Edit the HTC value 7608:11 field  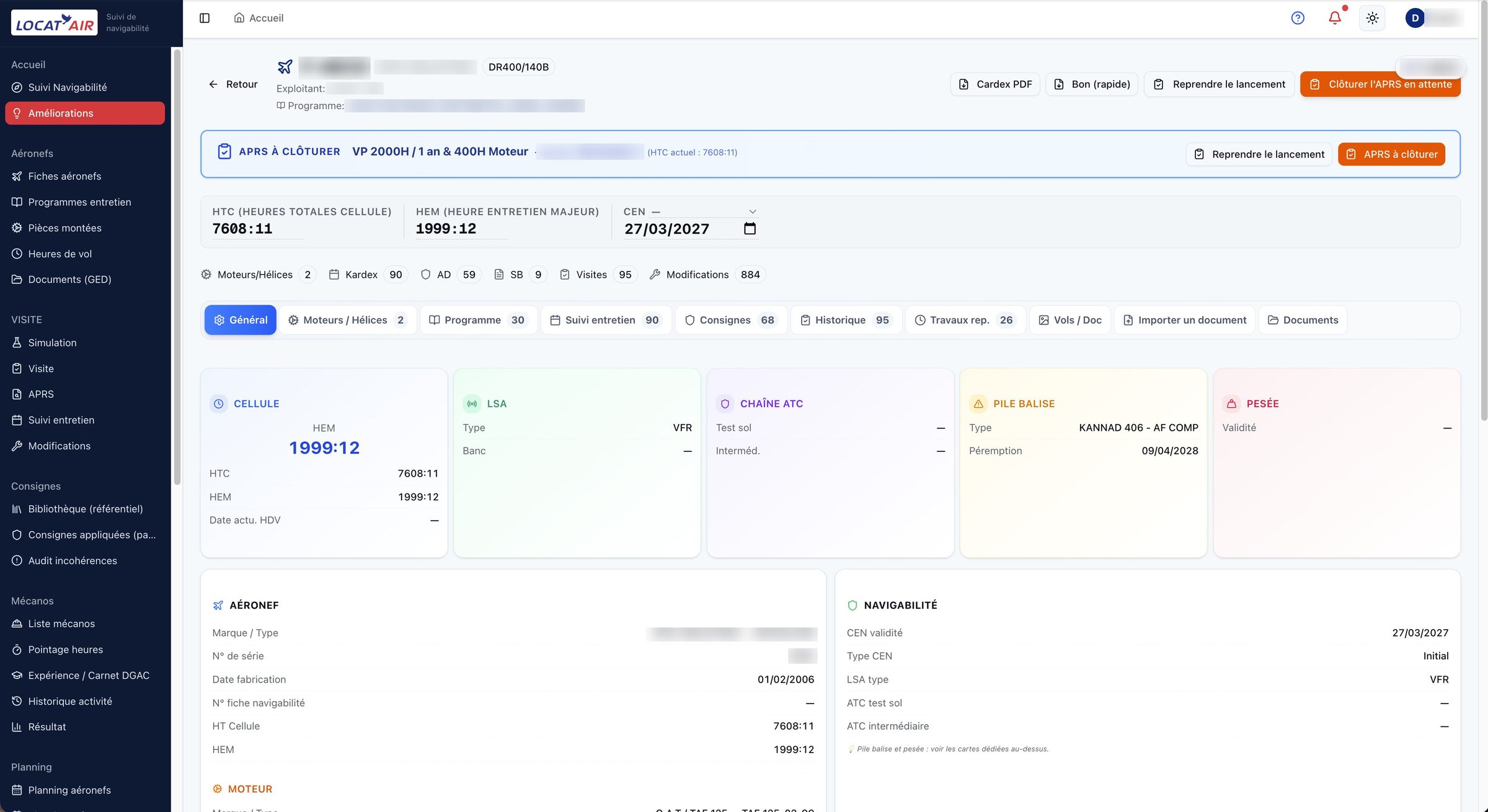coord(257,229)
